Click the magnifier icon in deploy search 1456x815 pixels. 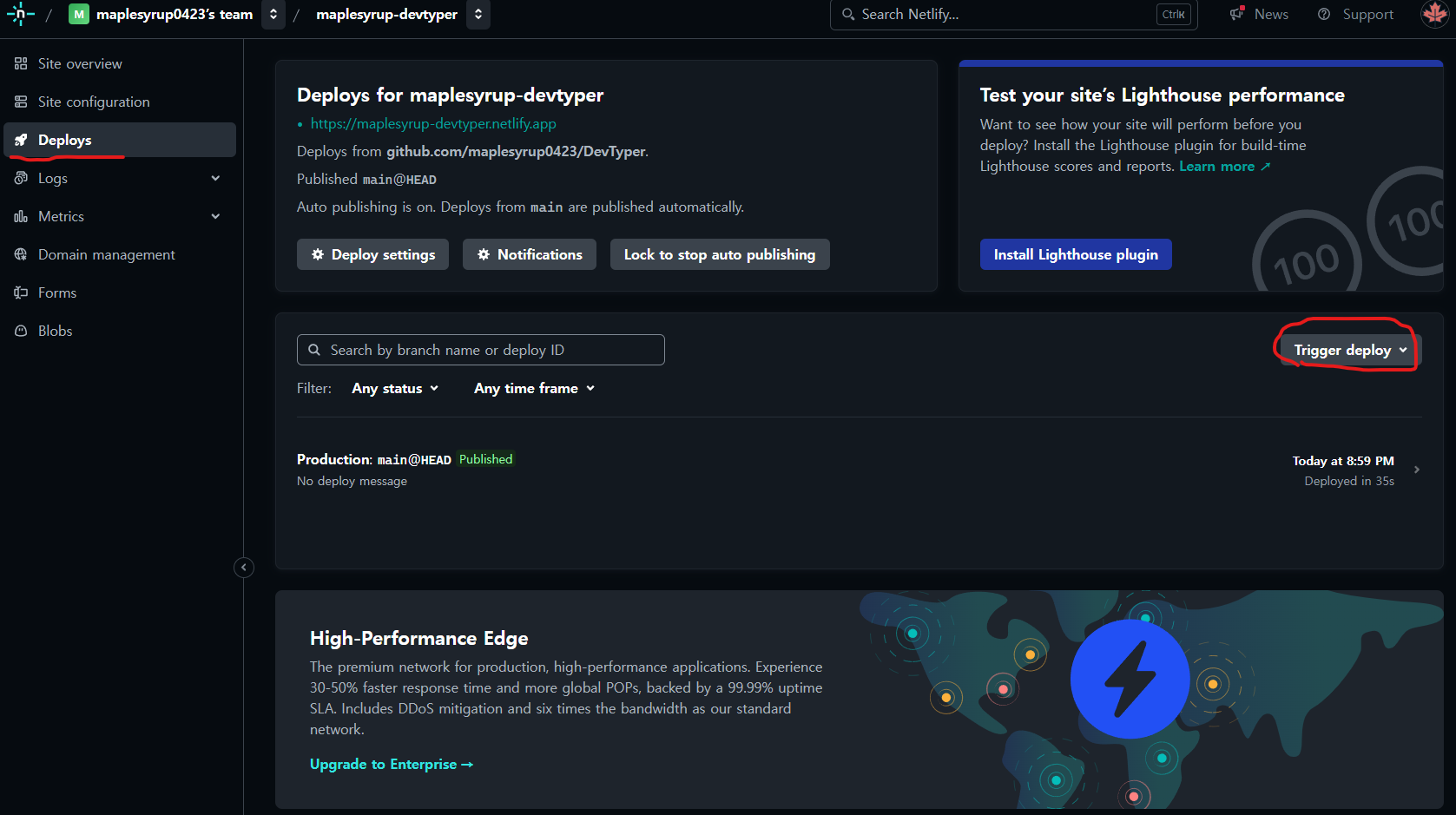[x=314, y=350]
